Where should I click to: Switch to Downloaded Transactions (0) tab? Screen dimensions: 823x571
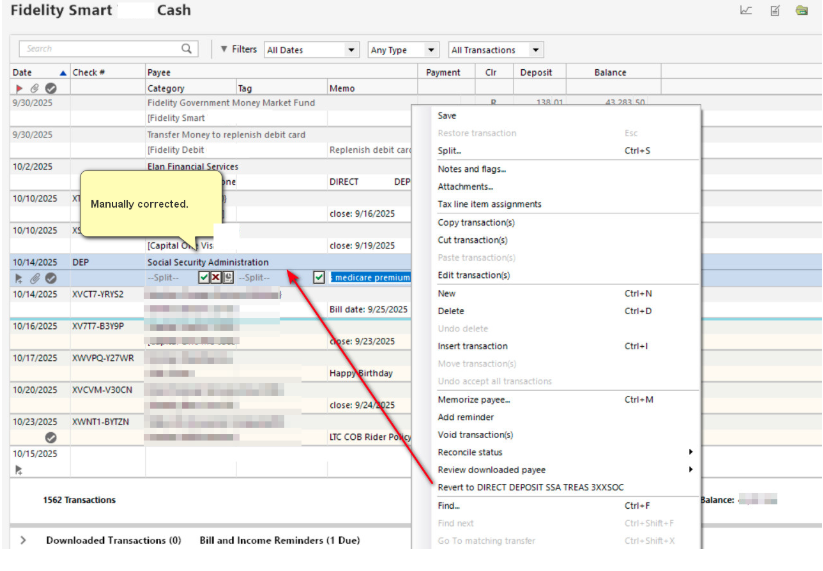tap(113, 540)
